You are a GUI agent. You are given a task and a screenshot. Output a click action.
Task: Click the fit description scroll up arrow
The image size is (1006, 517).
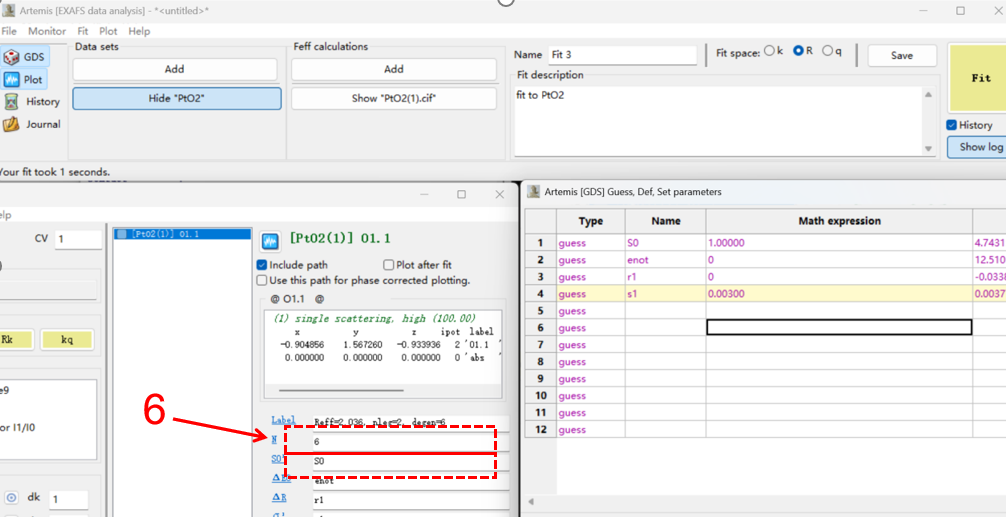pos(928,95)
